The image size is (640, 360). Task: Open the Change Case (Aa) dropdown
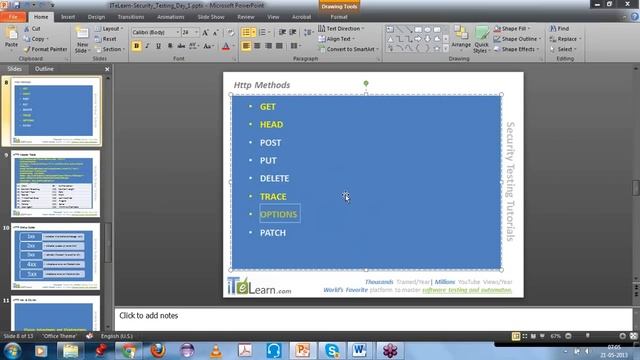208,46
